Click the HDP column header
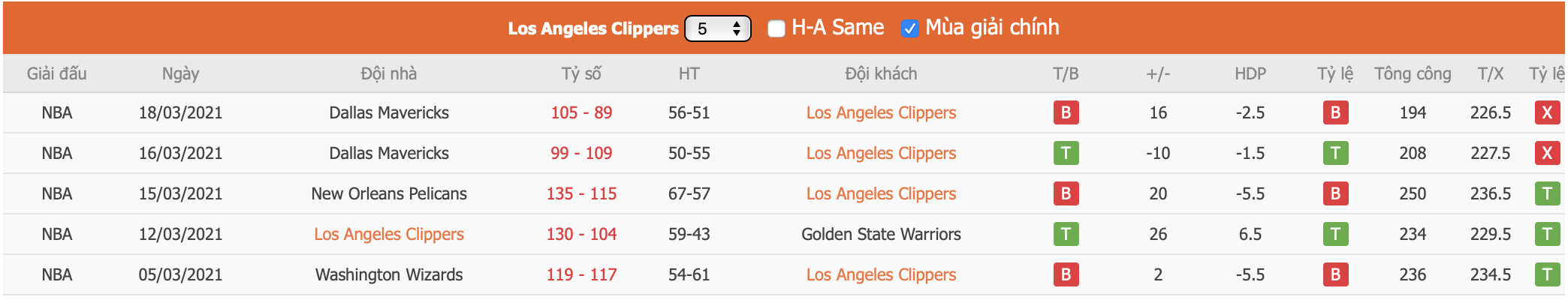Screen dimensions: 1568x303 (x=1250, y=73)
